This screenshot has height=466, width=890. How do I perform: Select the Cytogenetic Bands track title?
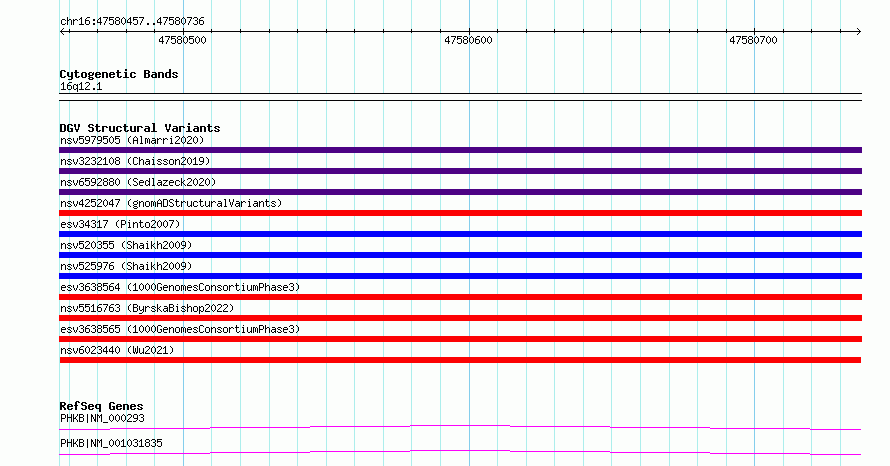(119, 74)
